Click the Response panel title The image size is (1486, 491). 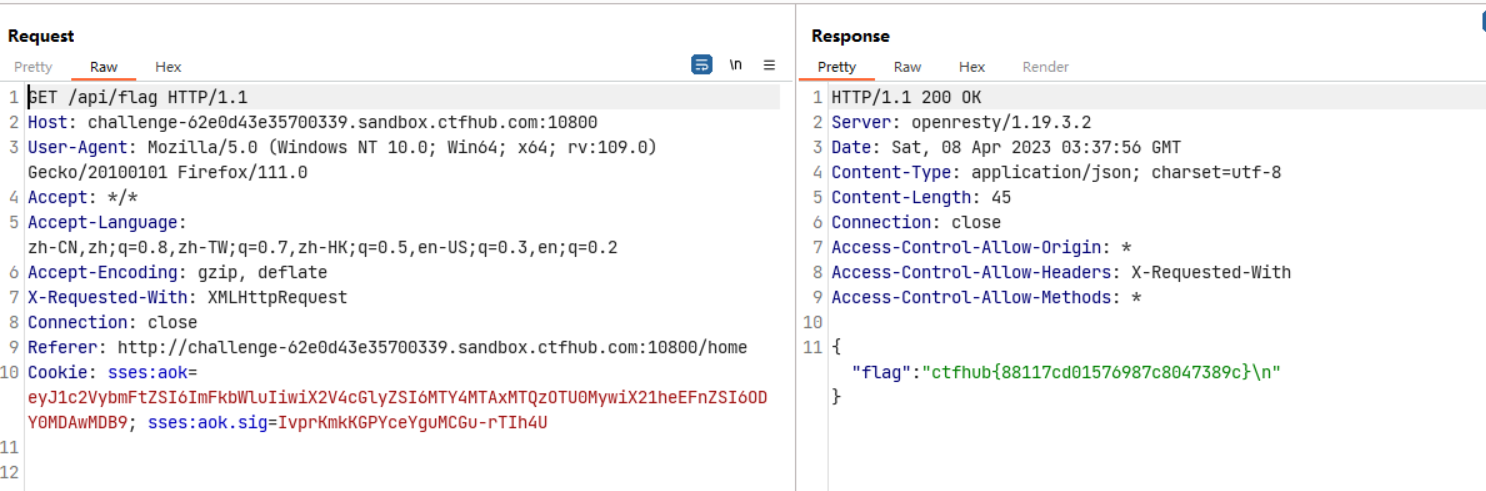click(850, 36)
